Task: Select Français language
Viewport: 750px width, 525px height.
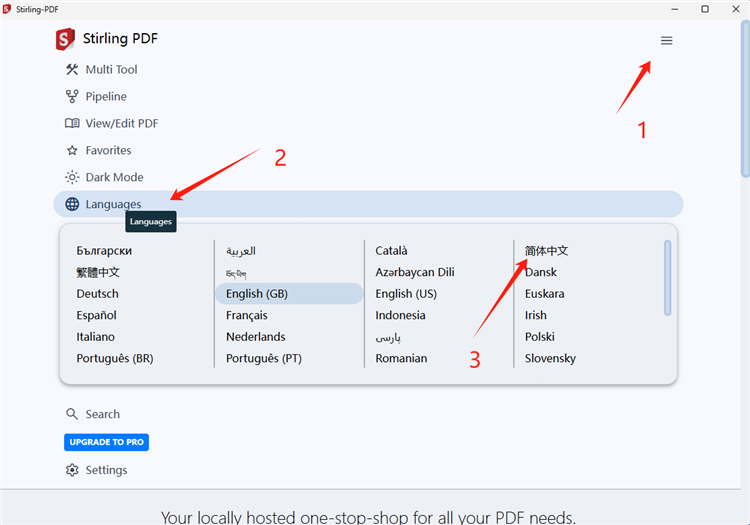Action: (246, 315)
